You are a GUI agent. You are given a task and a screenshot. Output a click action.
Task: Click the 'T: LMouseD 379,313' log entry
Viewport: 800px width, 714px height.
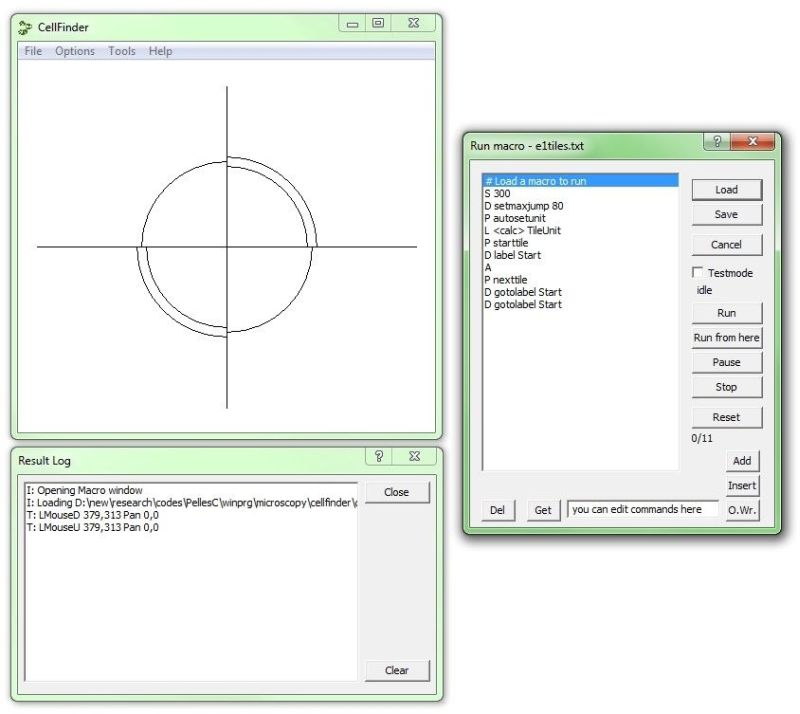(191, 515)
